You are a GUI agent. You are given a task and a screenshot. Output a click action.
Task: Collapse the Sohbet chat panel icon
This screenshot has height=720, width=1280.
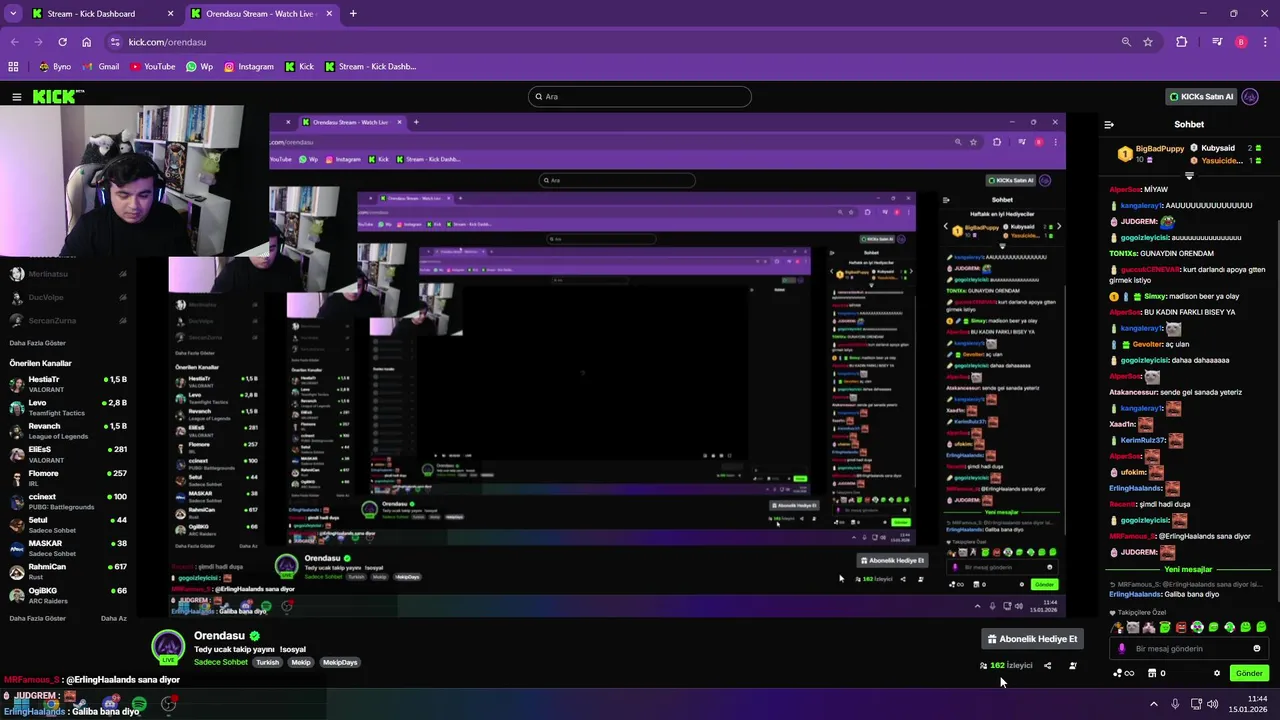pyautogui.click(x=1109, y=125)
